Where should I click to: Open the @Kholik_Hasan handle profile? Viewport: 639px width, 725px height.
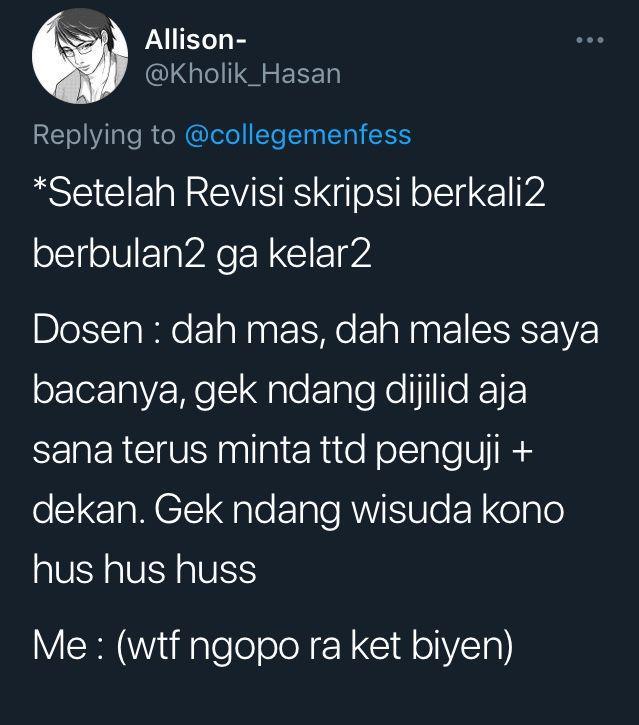click(x=243, y=74)
